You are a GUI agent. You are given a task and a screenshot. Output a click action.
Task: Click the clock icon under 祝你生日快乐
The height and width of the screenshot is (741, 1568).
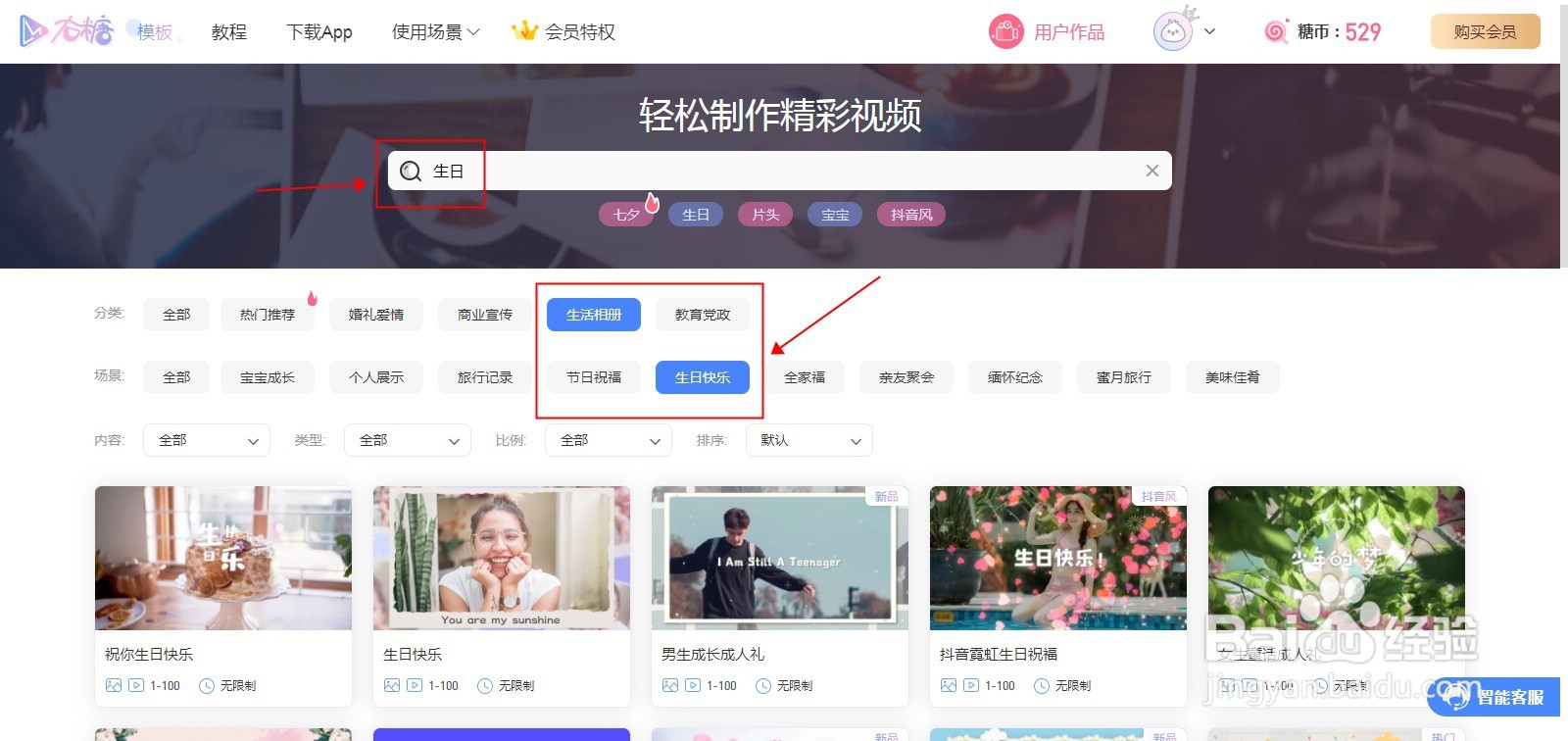207,685
